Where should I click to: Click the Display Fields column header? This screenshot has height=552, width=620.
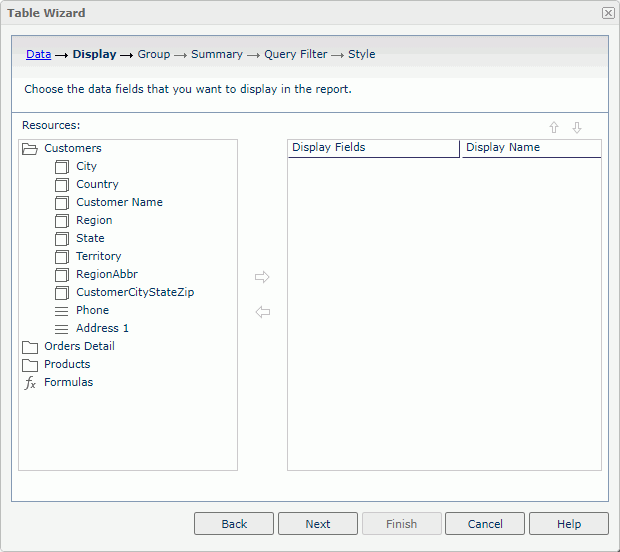(x=374, y=148)
